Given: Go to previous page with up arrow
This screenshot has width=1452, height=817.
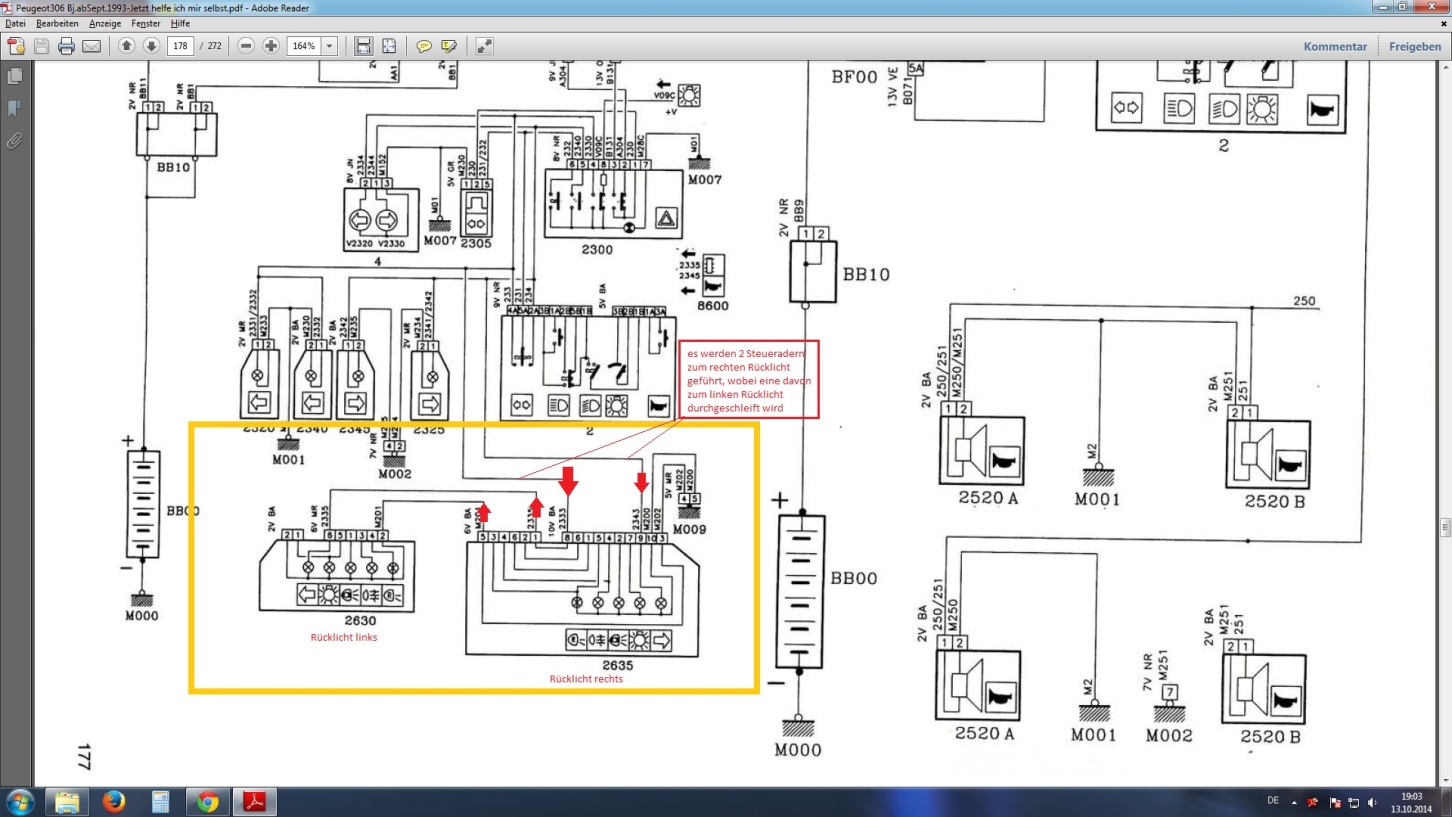Looking at the screenshot, I should tap(126, 46).
